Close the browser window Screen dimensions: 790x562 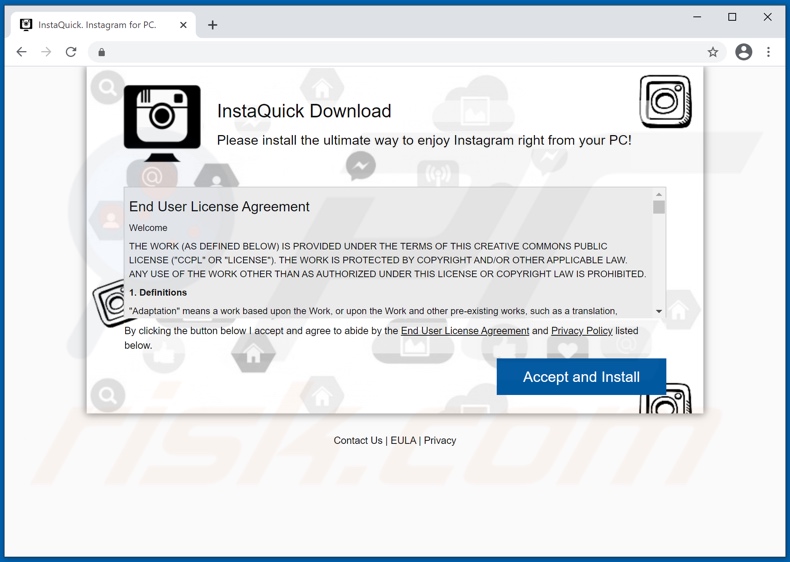click(x=767, y=17)
